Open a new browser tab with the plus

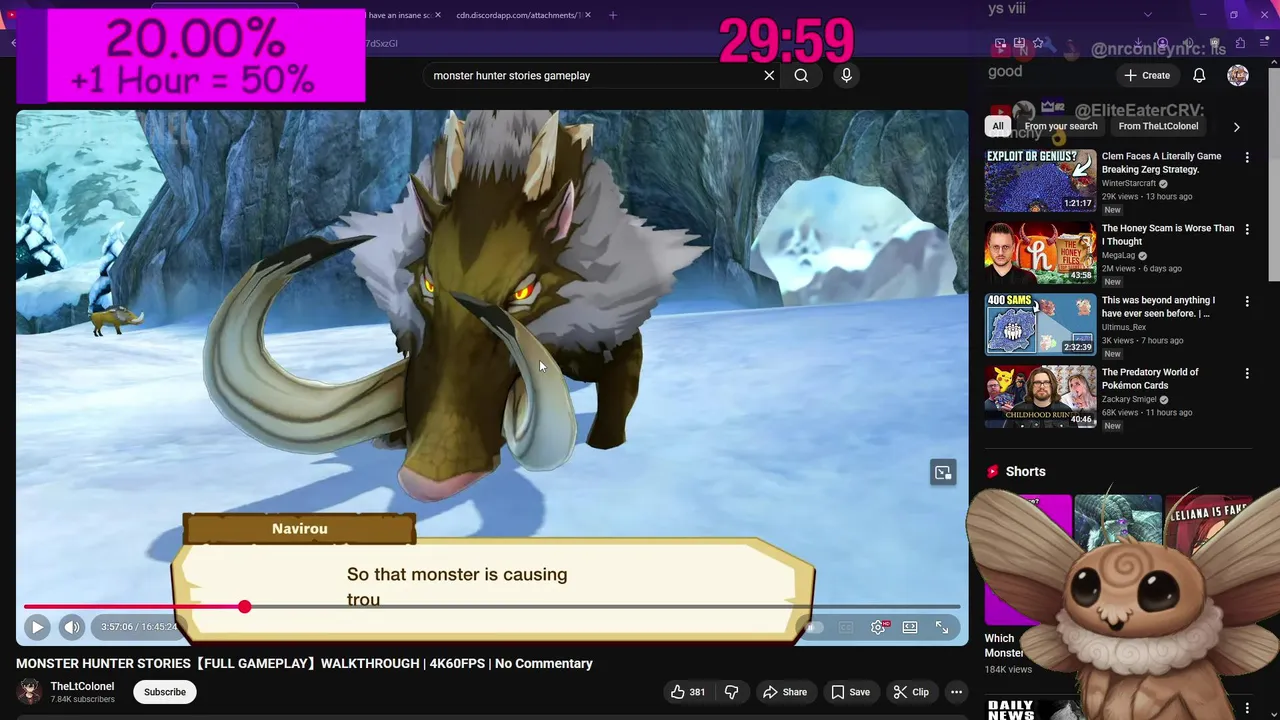[613, 15]
